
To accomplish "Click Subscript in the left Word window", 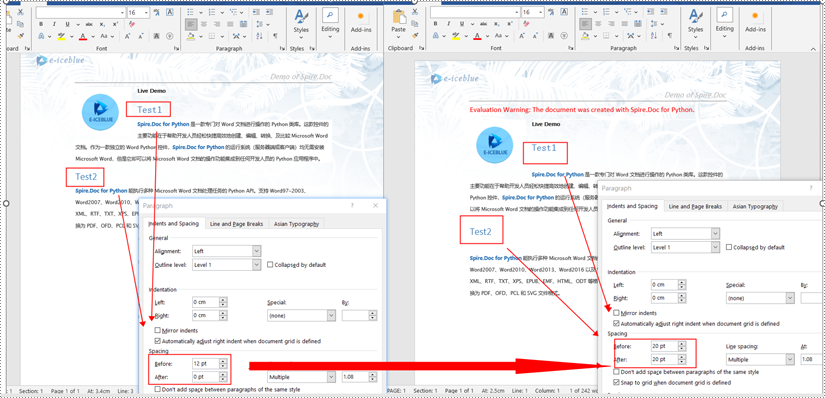I will (x=102, y=24).
